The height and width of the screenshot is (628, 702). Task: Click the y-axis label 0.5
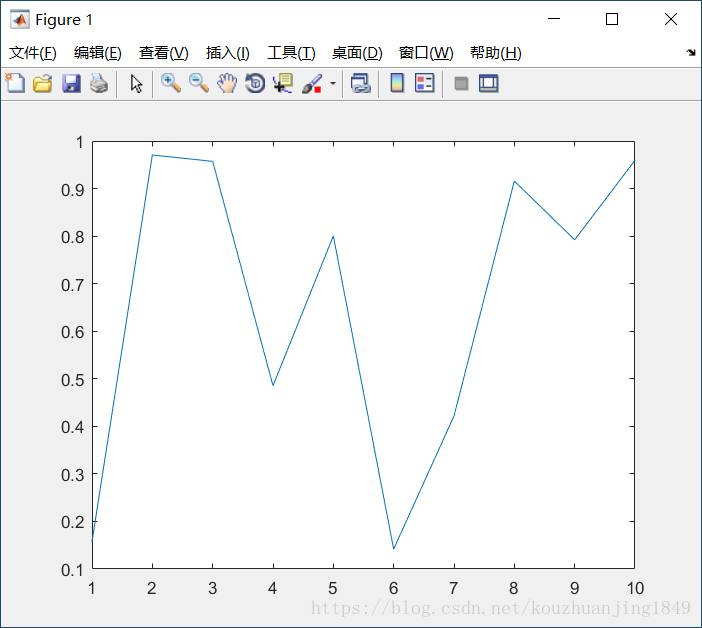[x=73, y=380]
